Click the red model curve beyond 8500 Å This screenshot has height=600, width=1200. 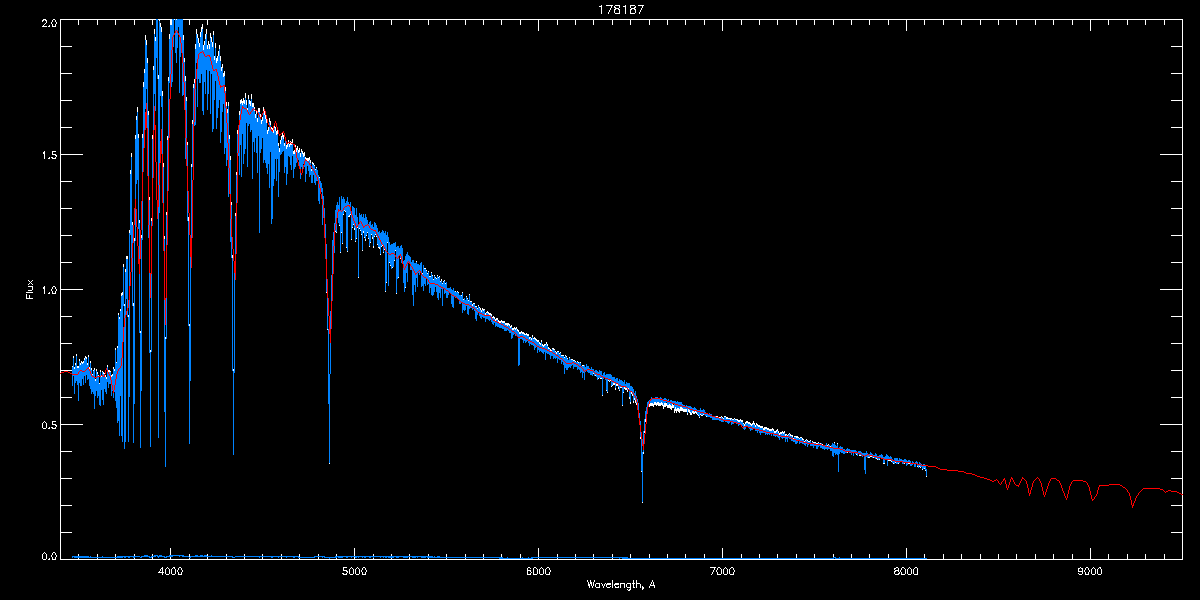[x=1050, y=484]
